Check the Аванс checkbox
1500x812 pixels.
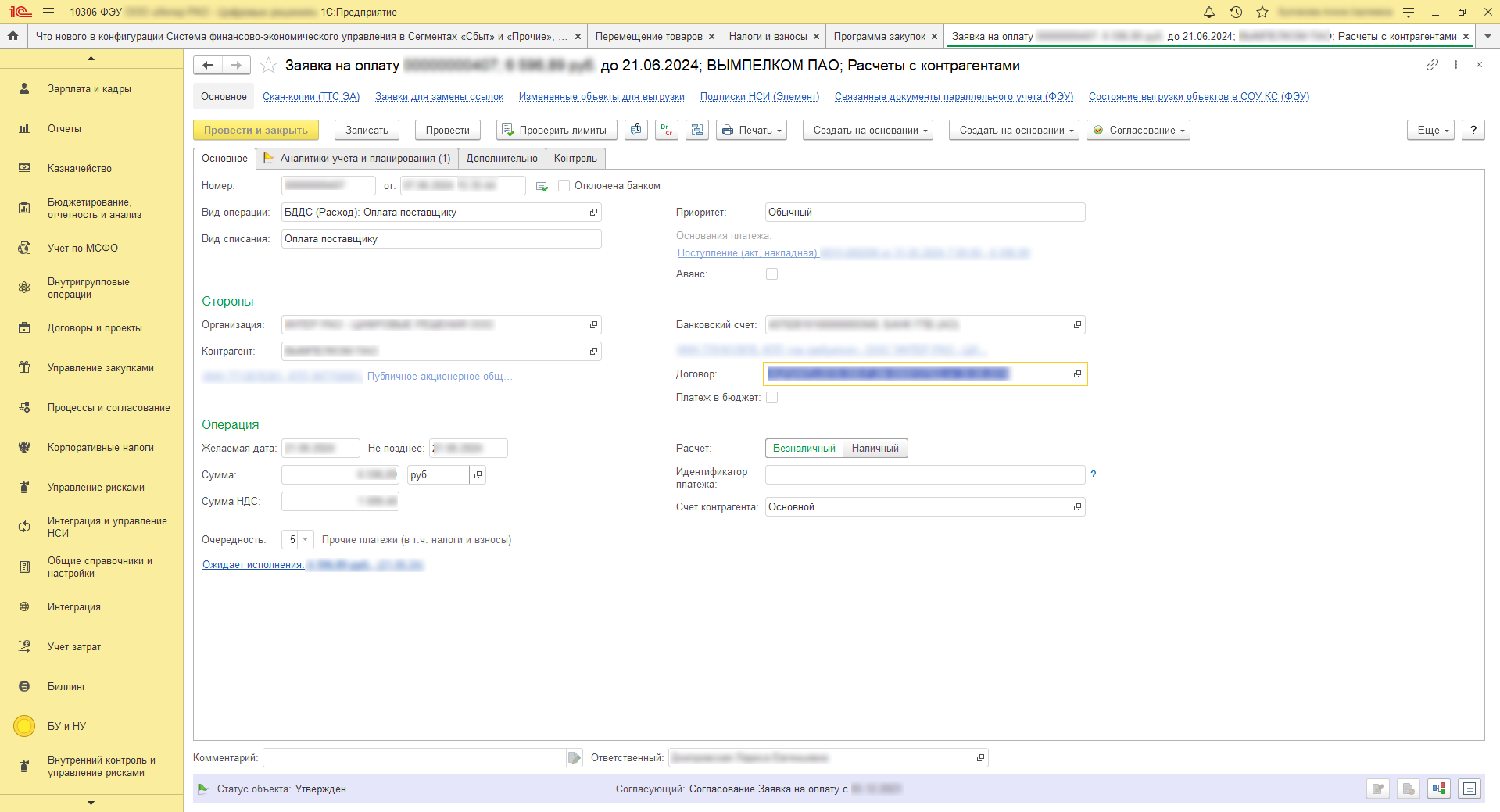[x=772, y=274]
